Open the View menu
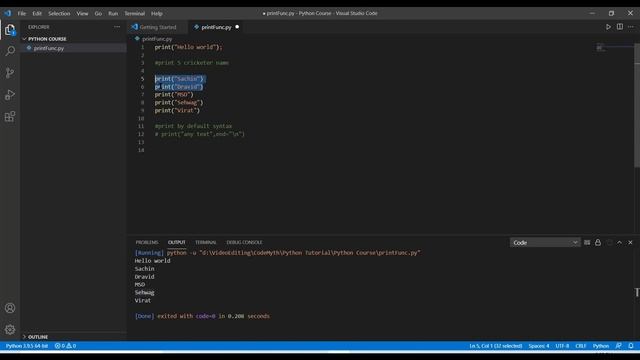The height and width of the screenshot is (360, 640). (82, 13)
